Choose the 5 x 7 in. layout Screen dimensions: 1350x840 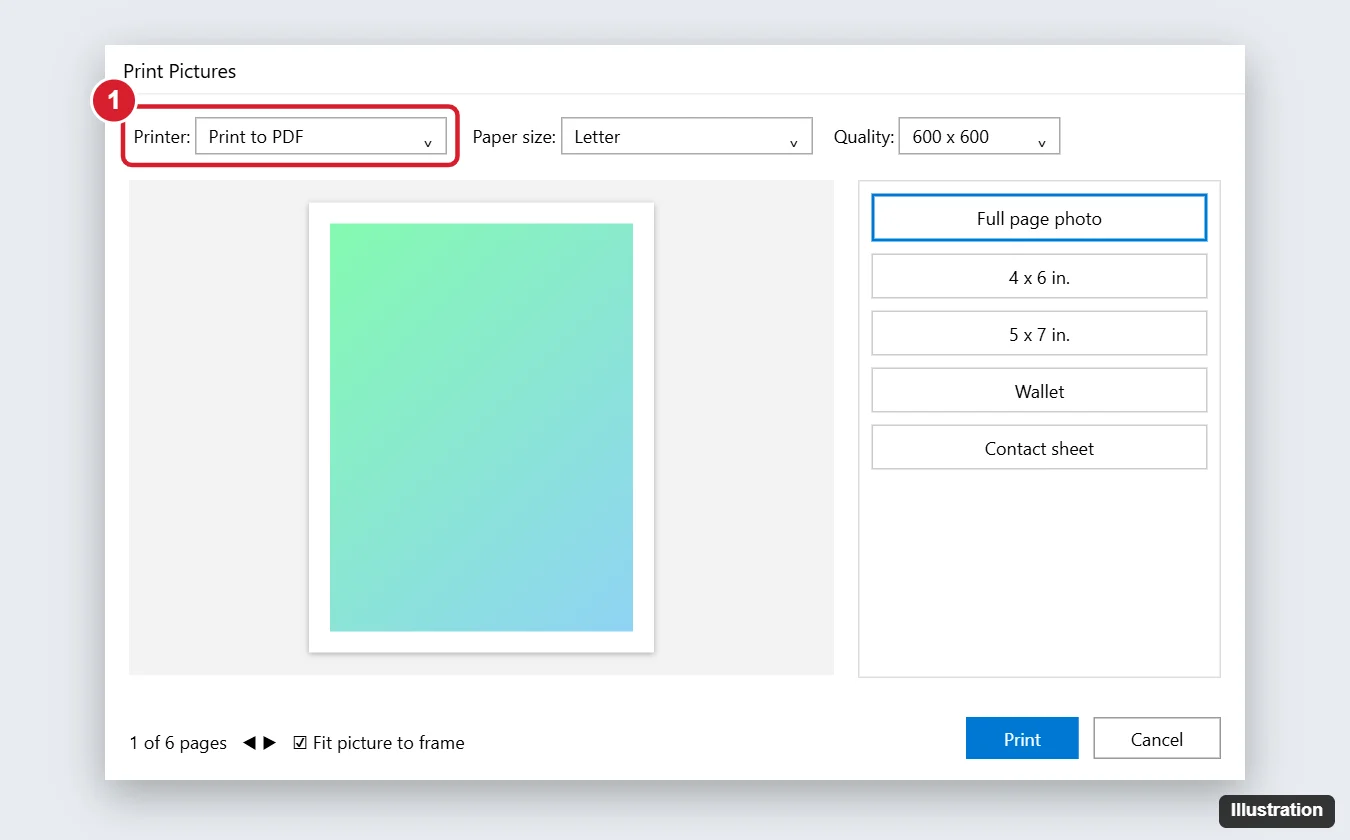tap(1039, 334)
